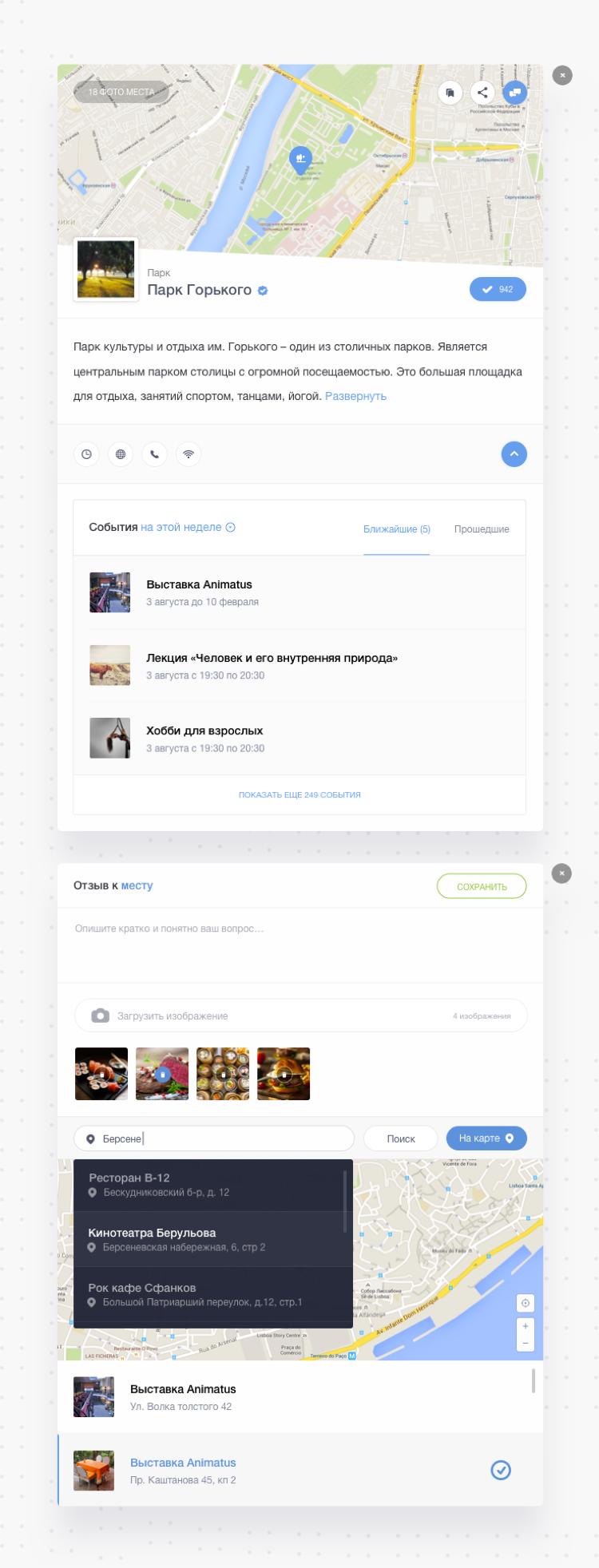Click the suggestions dropdown scrollbar
Image resolution: width=599 pixels, height=1568 pixels.
[345, 1202]
